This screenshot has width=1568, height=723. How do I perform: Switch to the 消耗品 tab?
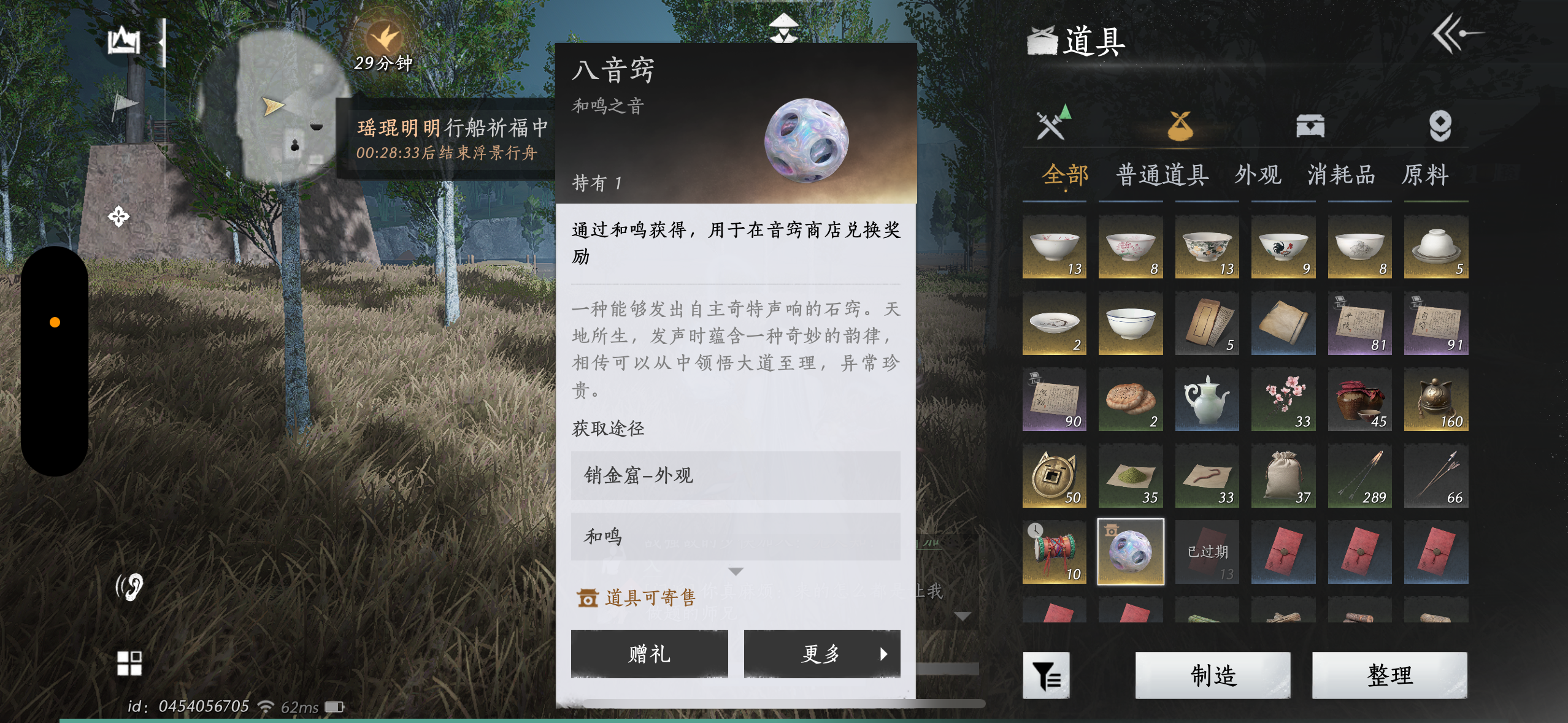click(x=1341, y=175)
